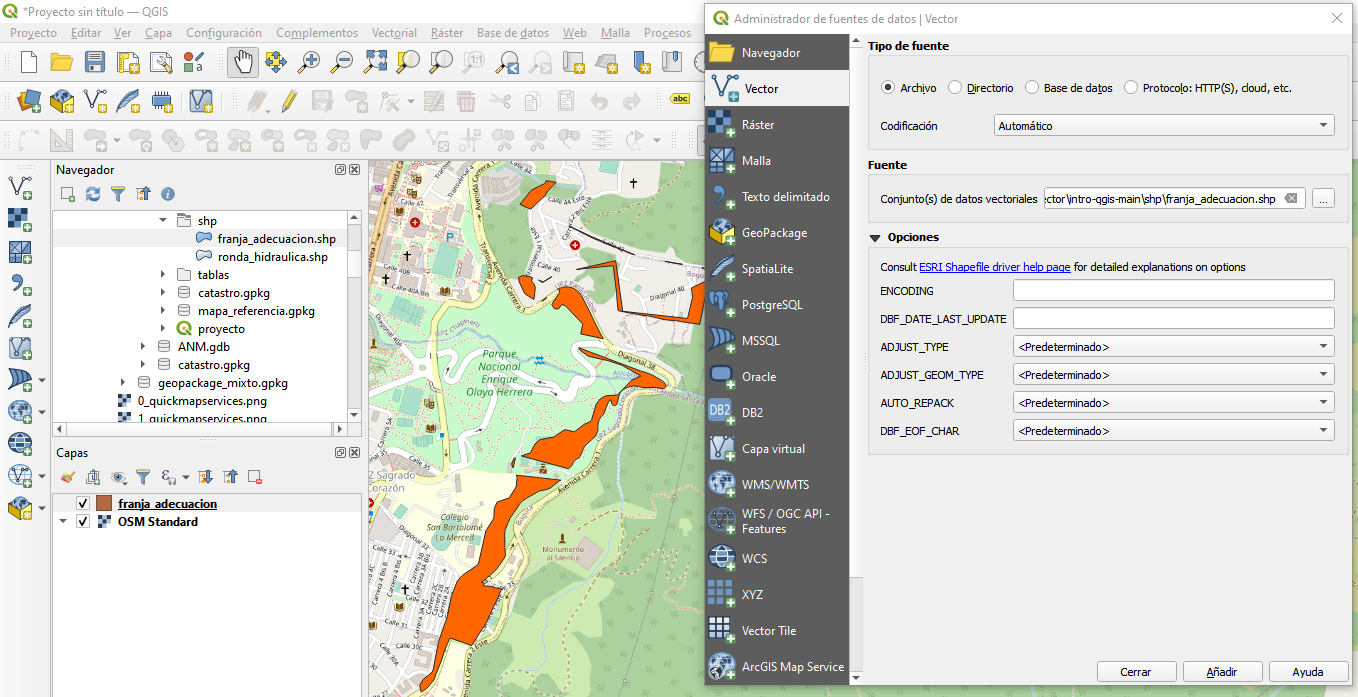Select mapa_referencia.gpkg in Navegador
Viewport: 1358px width, 697px height.
click(256, 311)
